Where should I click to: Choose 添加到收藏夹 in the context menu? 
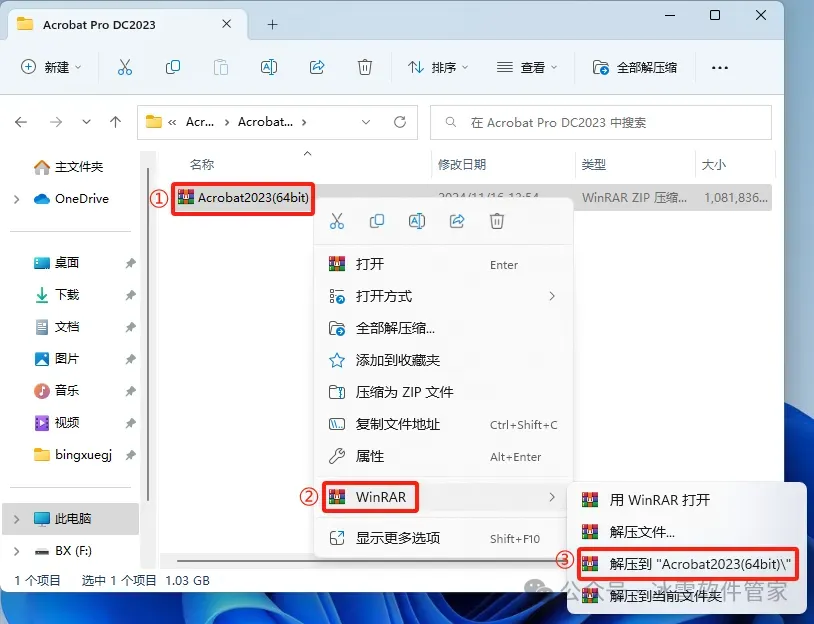pos(443,360)
